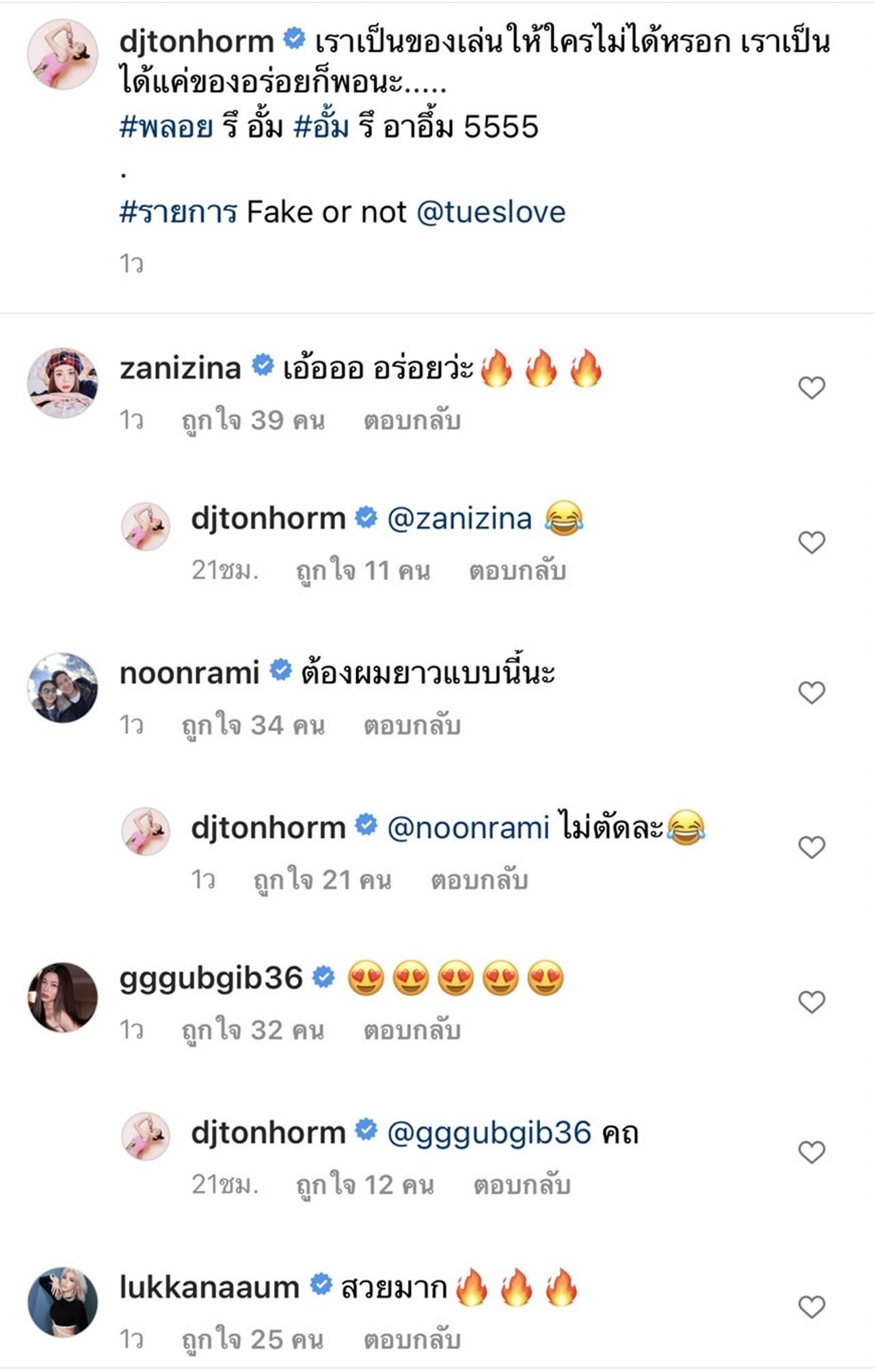Like noonrami's comment heart icon
Image resolution: width=875 pixels, height=1372 pixels.
point(811,693)
